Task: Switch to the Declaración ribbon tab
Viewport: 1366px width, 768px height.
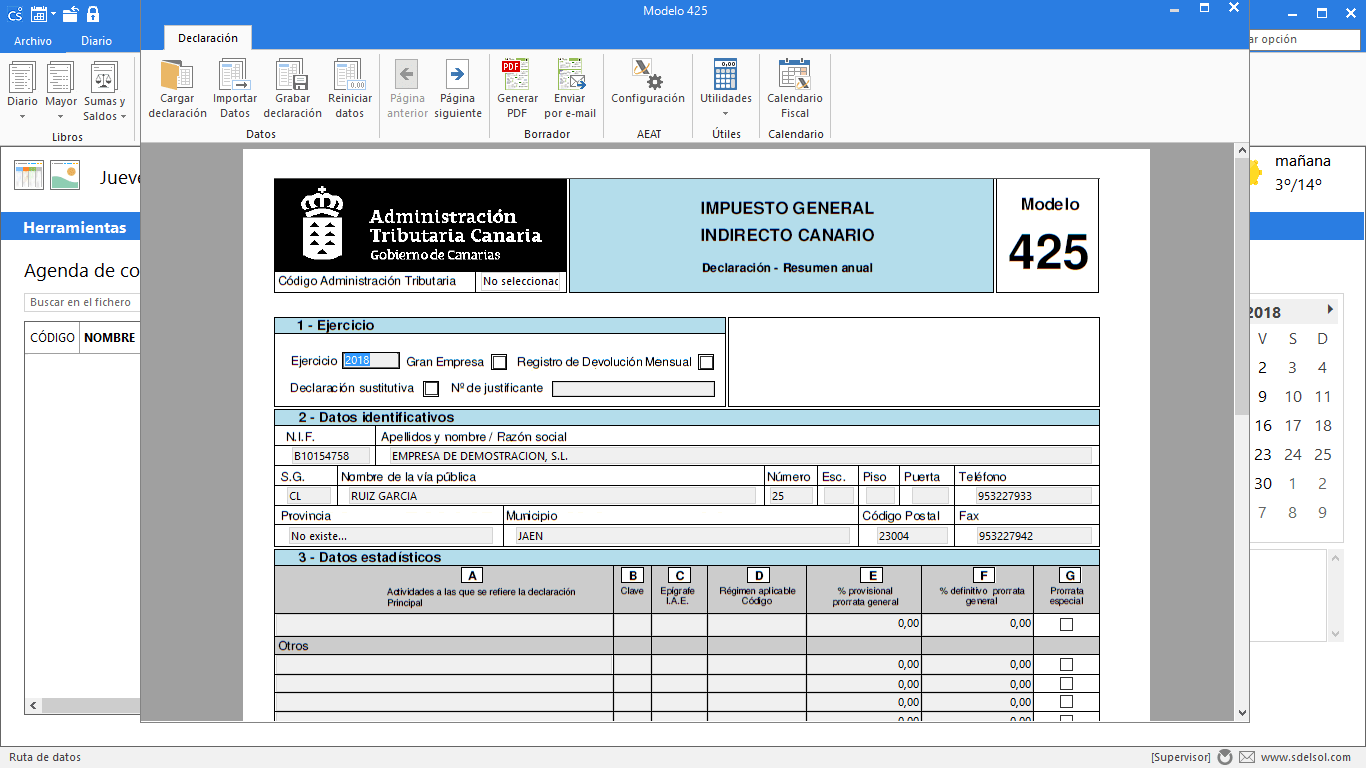Action: click(x=208, y=38)
